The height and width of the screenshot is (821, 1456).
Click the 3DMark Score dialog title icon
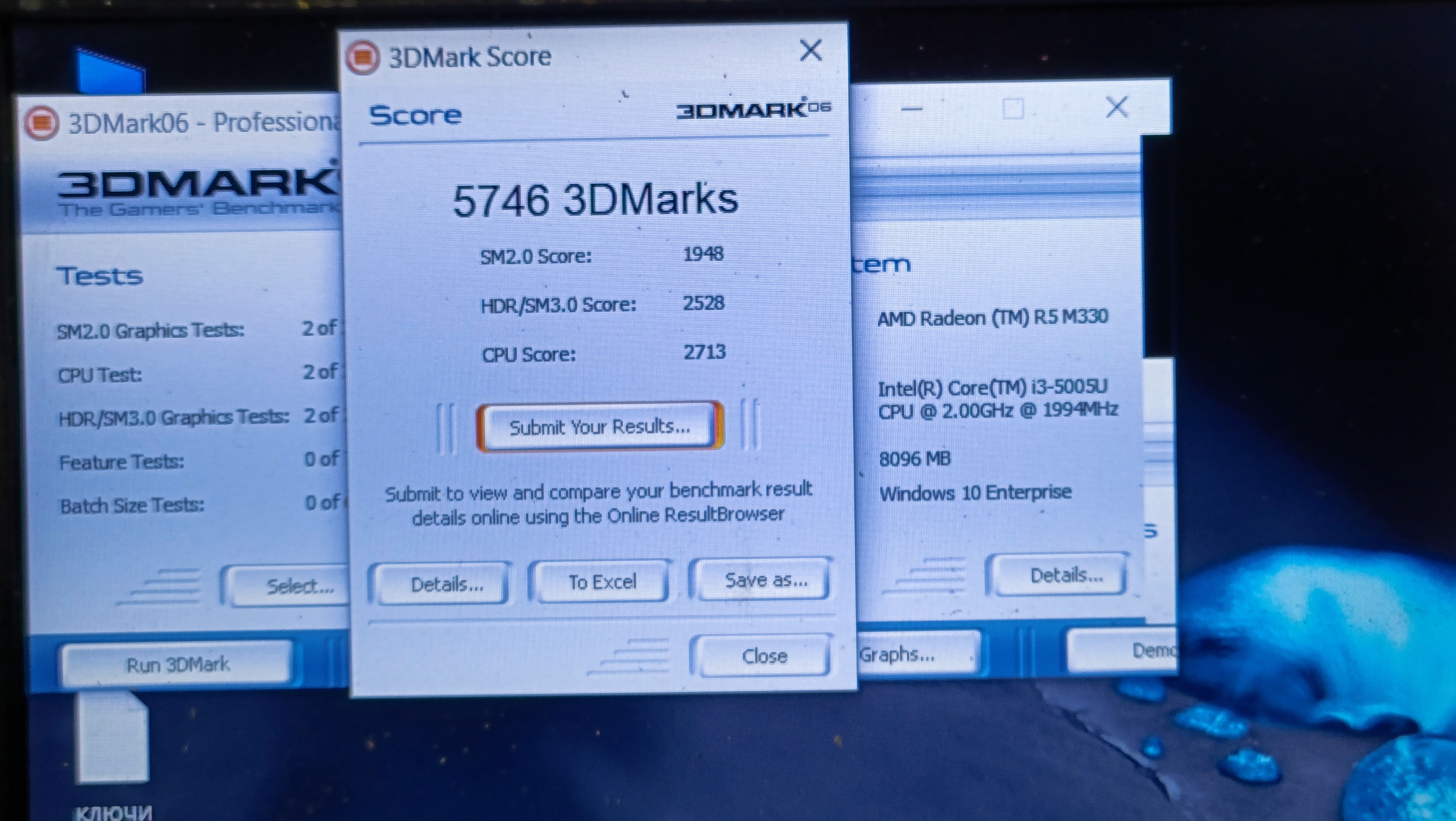(362, 57)
